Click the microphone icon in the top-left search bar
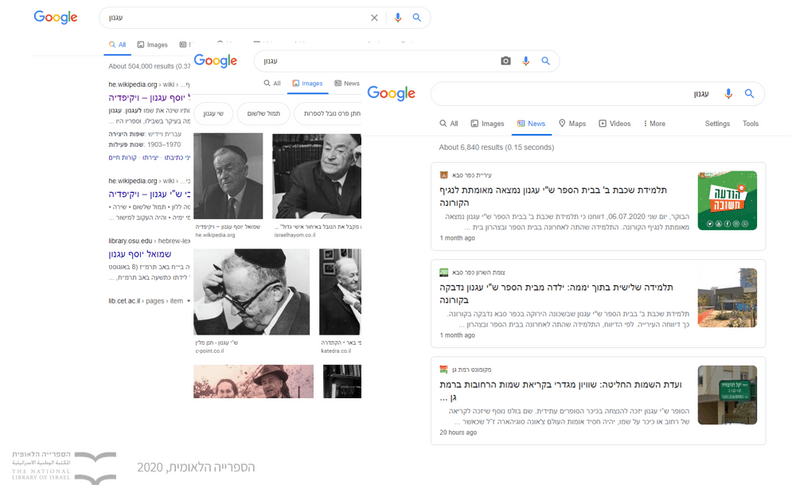This screenshot has height=494, width=800. (398, 17)
